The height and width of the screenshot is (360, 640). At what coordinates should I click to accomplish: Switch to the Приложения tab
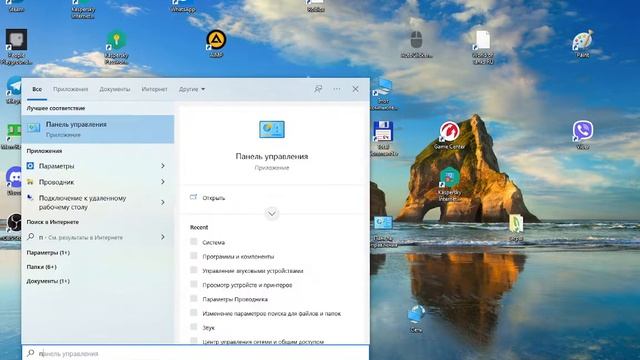(70, 89)
